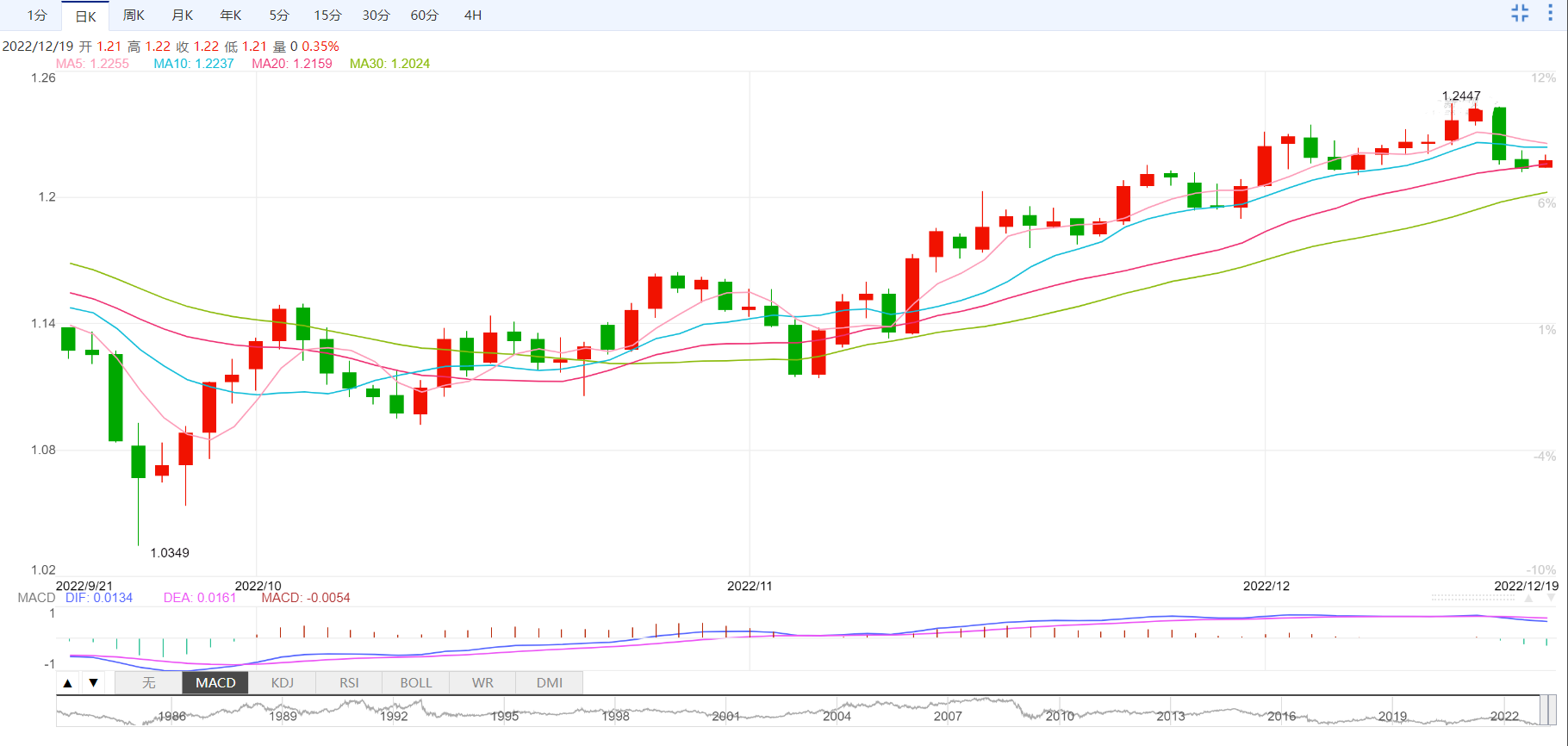Click 2022 on the overview timeline
This screenshot has height=746, width=1568.
tap(1504, 717)
